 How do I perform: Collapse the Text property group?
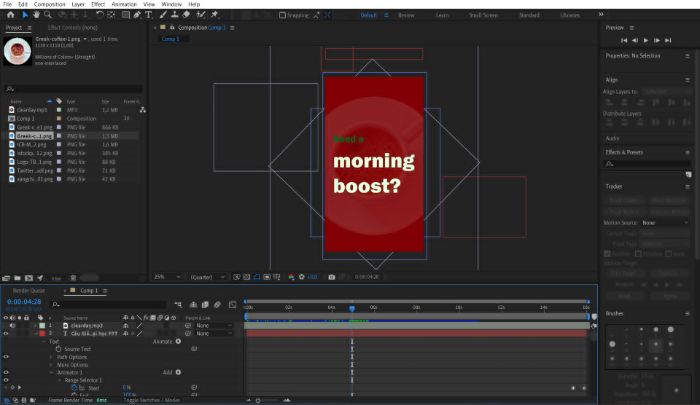(x=44, y=342)
